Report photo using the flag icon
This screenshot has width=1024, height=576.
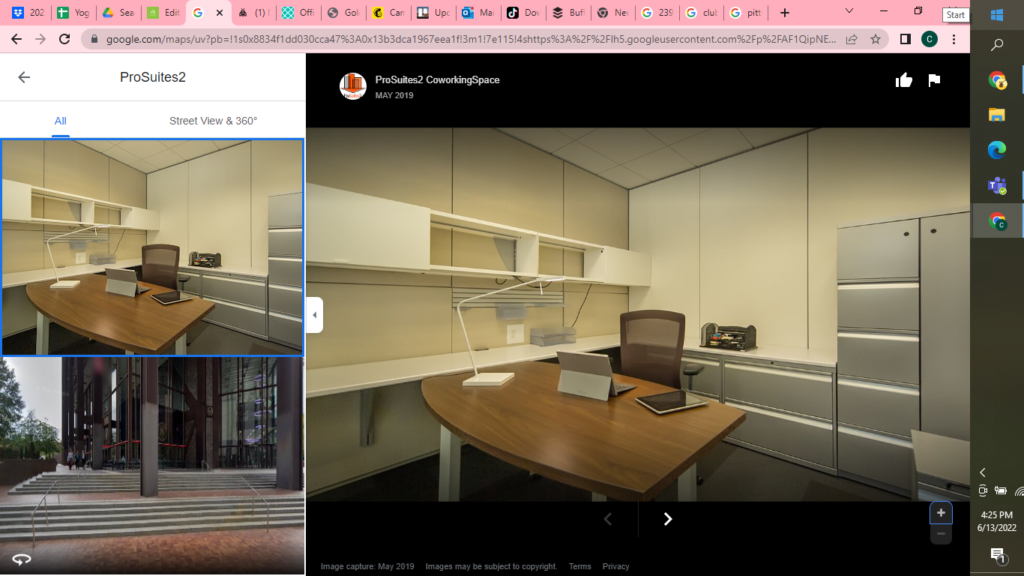coord(934,81)
